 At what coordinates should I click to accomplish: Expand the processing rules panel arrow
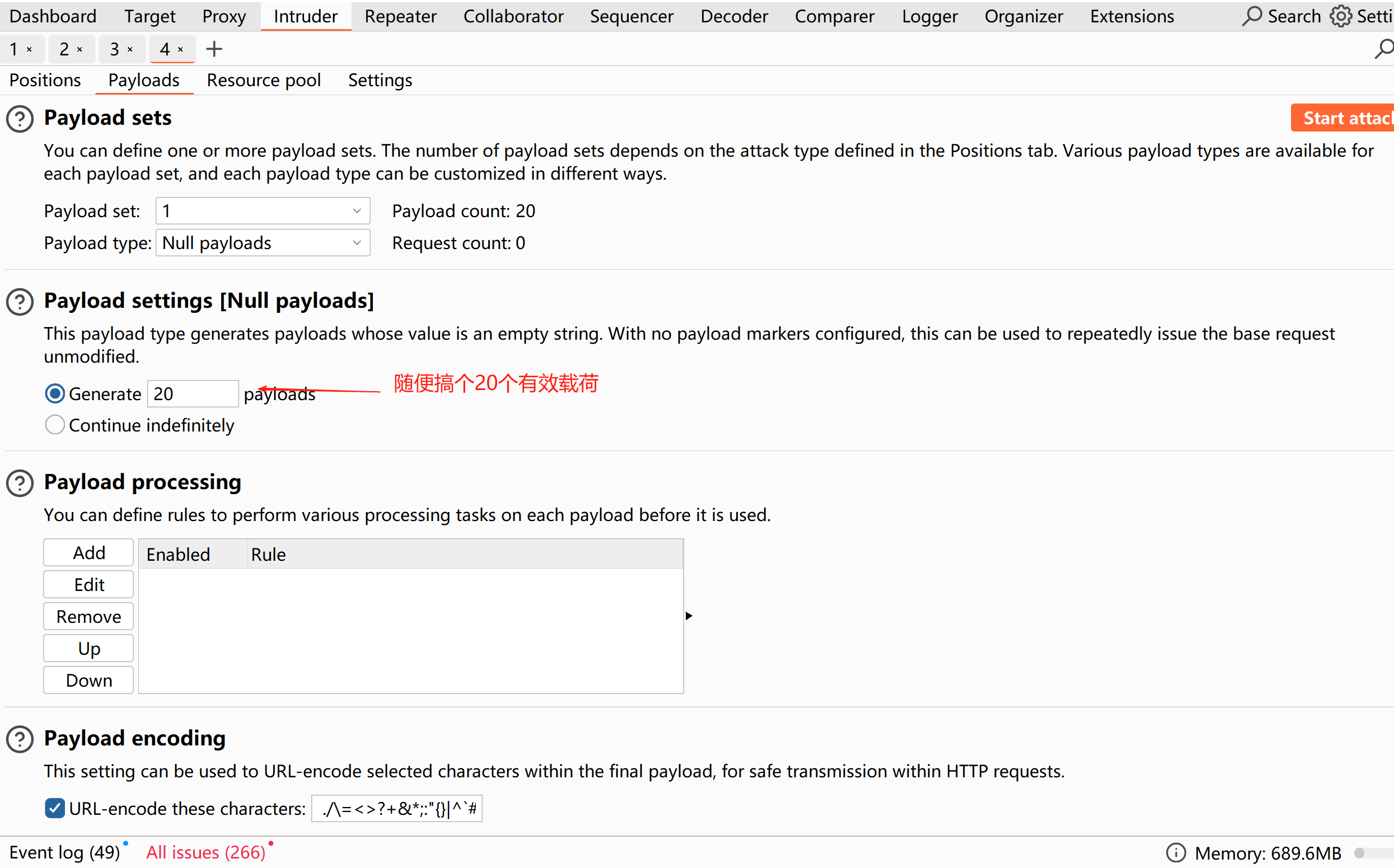(x=689, y=616)
